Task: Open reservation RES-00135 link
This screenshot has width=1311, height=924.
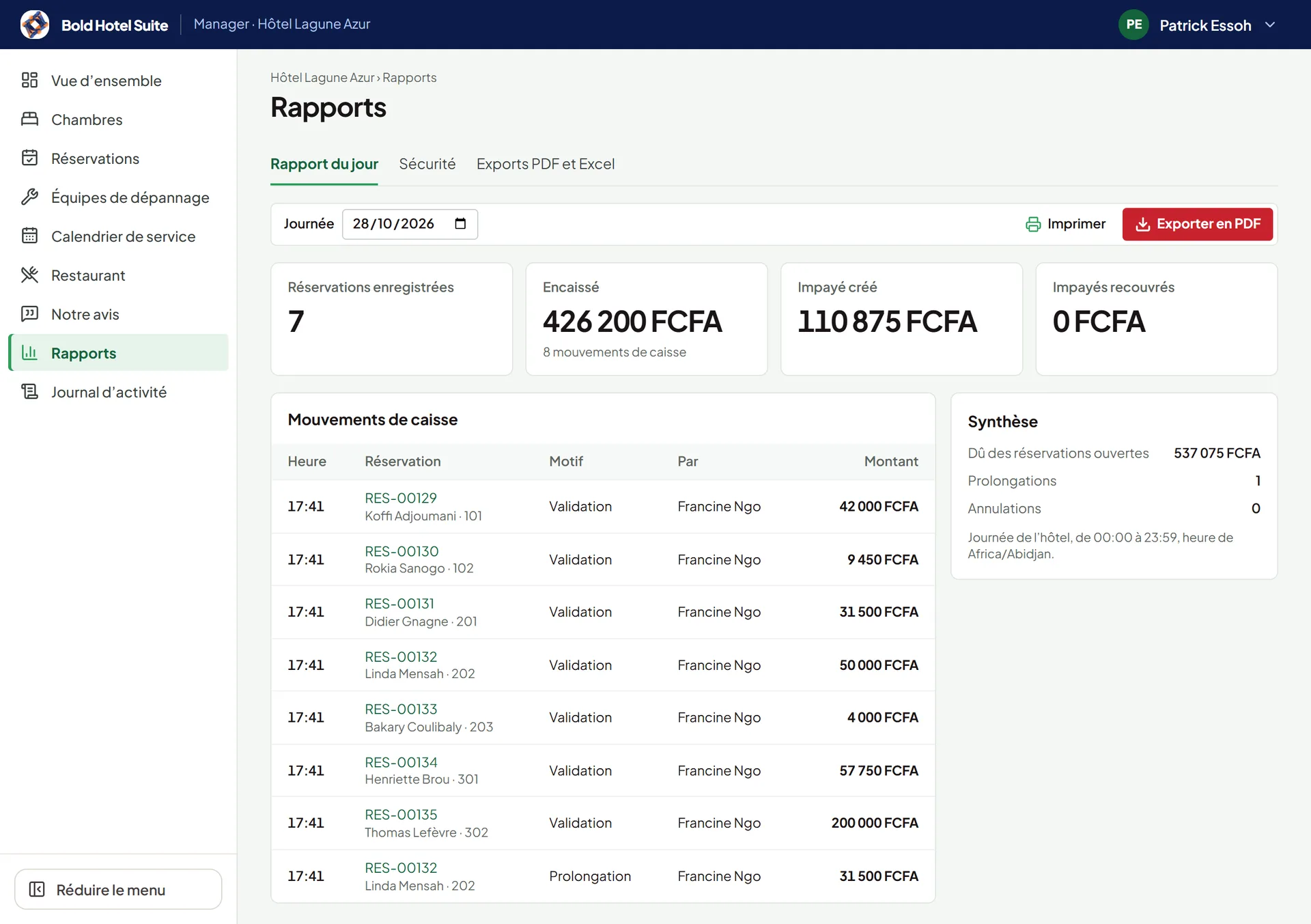Action: click(x=401, y=815)
